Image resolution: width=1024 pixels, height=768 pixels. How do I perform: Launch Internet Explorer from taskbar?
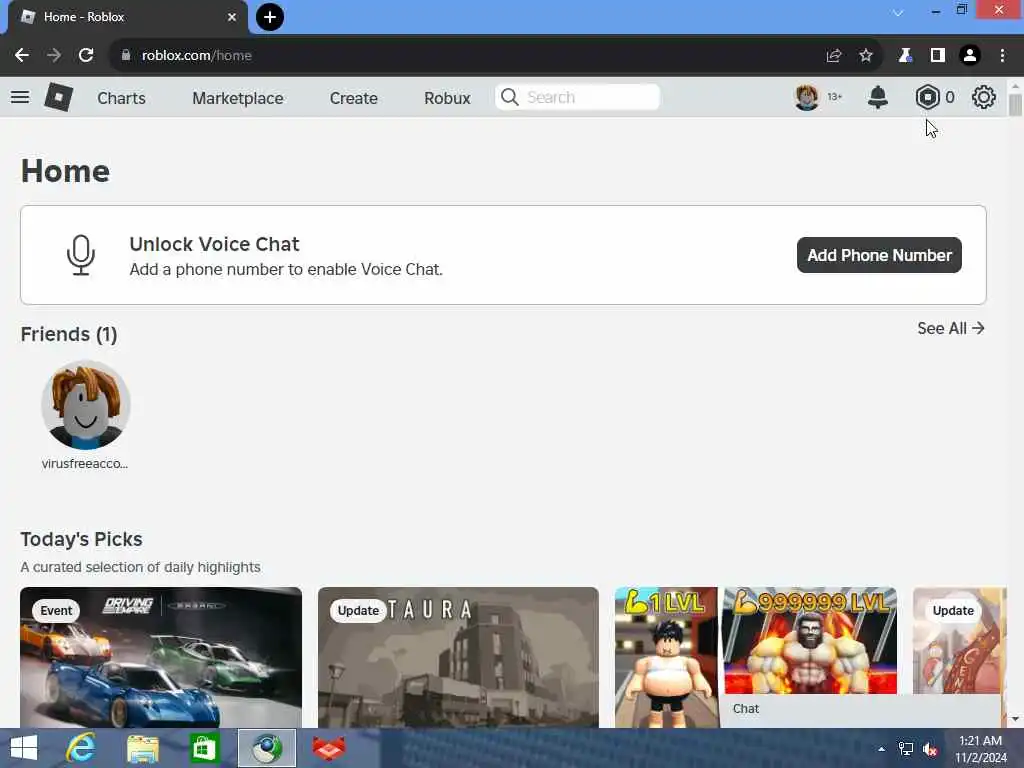coord(81,748)
